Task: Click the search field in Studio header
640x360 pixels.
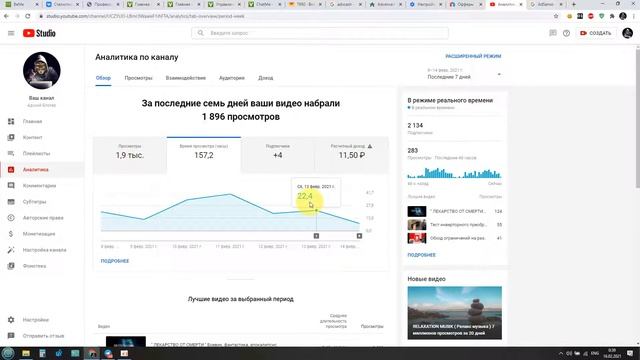Action: coord(320,33)
